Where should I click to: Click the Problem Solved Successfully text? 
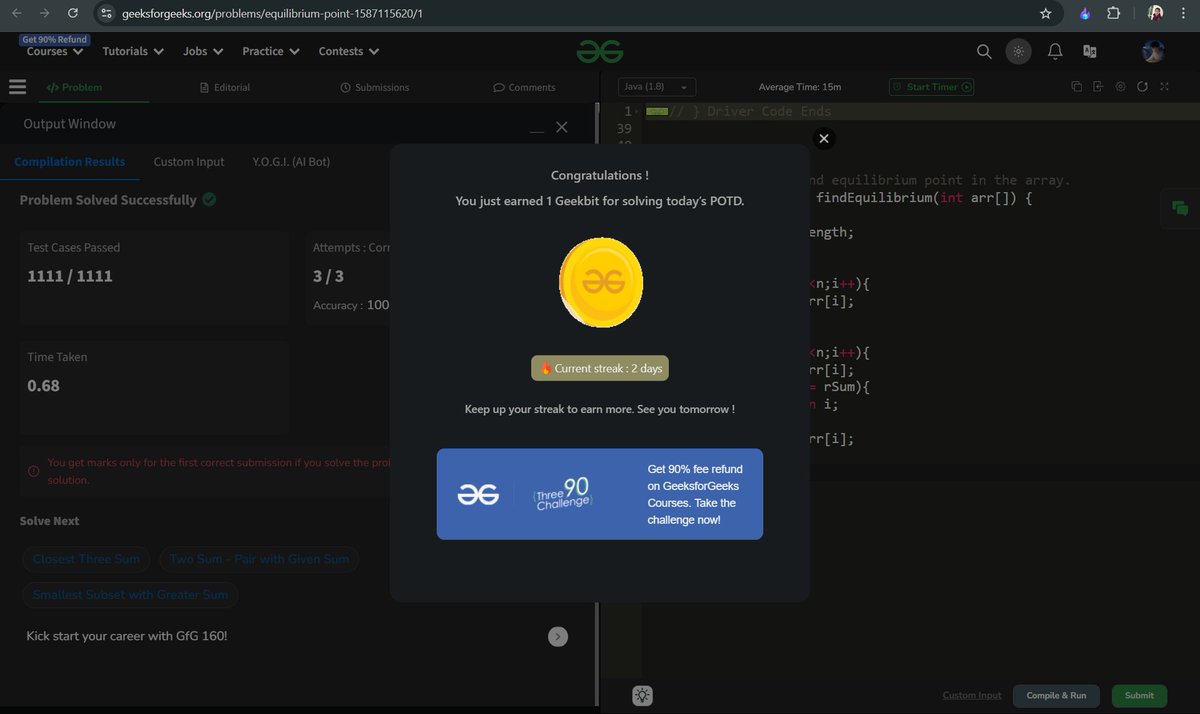point(108,200)
